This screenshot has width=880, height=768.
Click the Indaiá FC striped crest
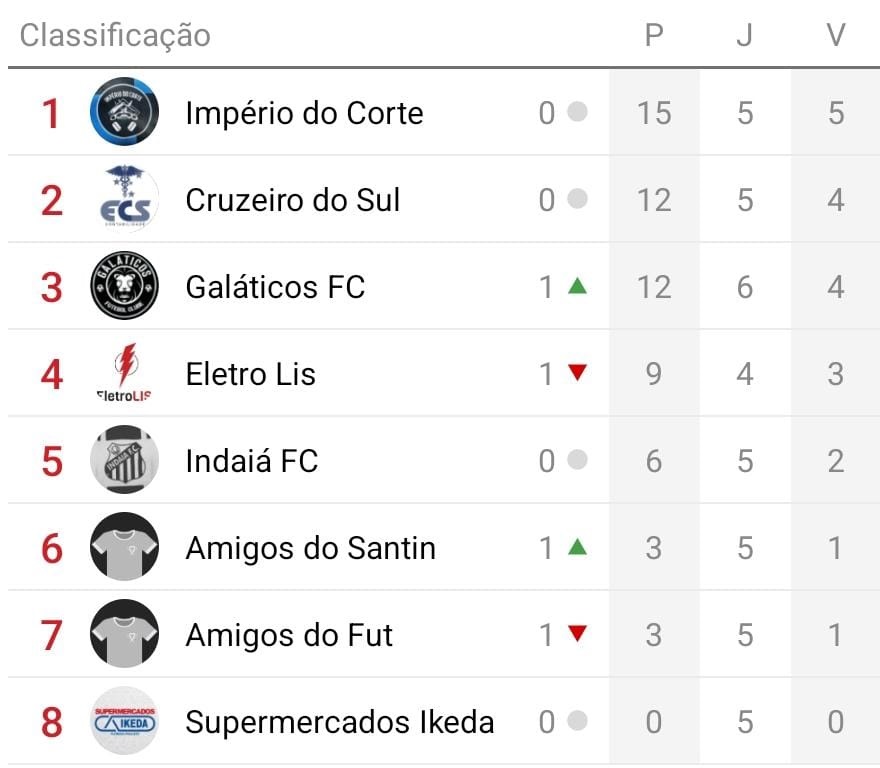124,460
